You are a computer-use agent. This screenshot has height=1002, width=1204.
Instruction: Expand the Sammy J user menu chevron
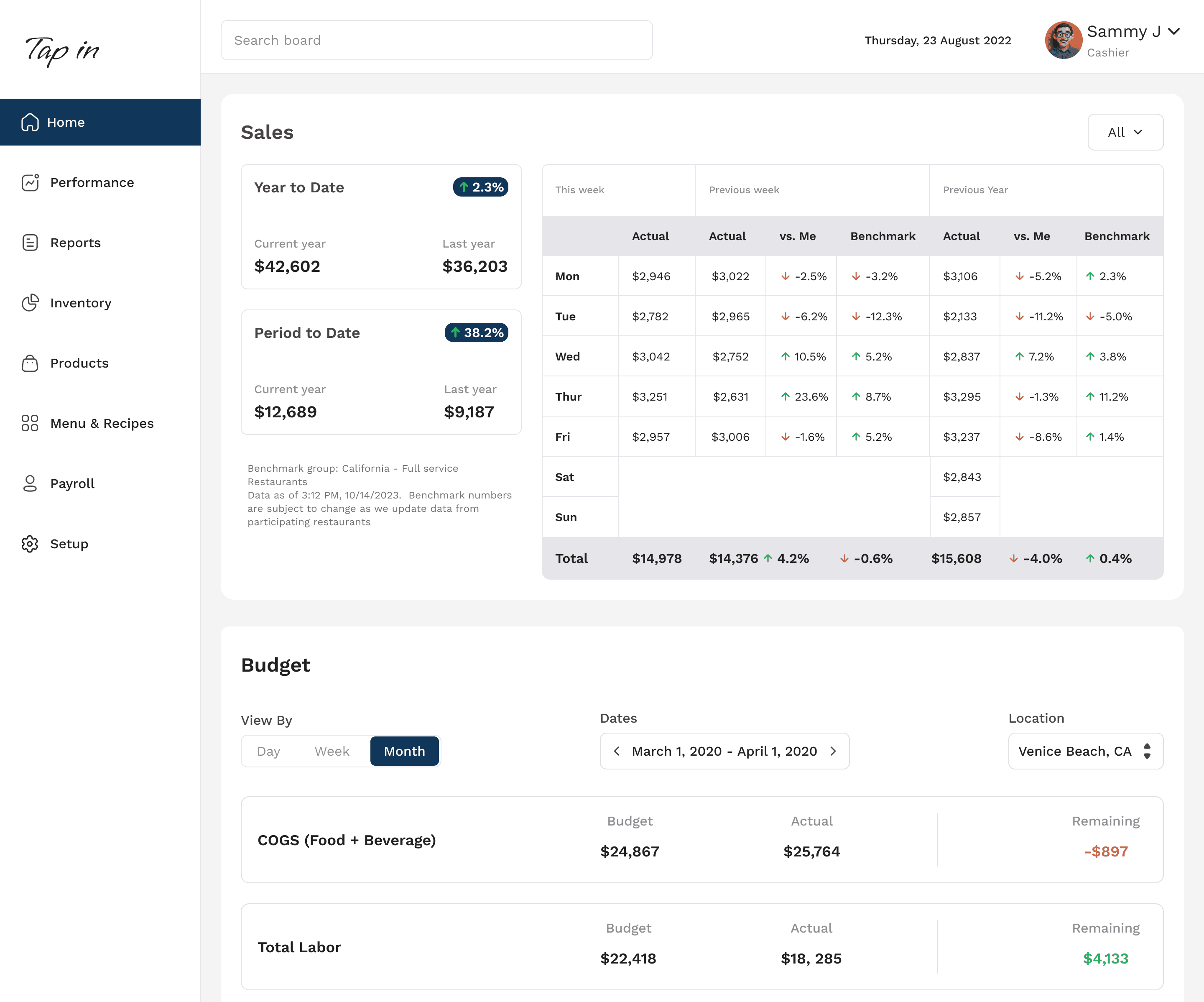(1174, 31)
